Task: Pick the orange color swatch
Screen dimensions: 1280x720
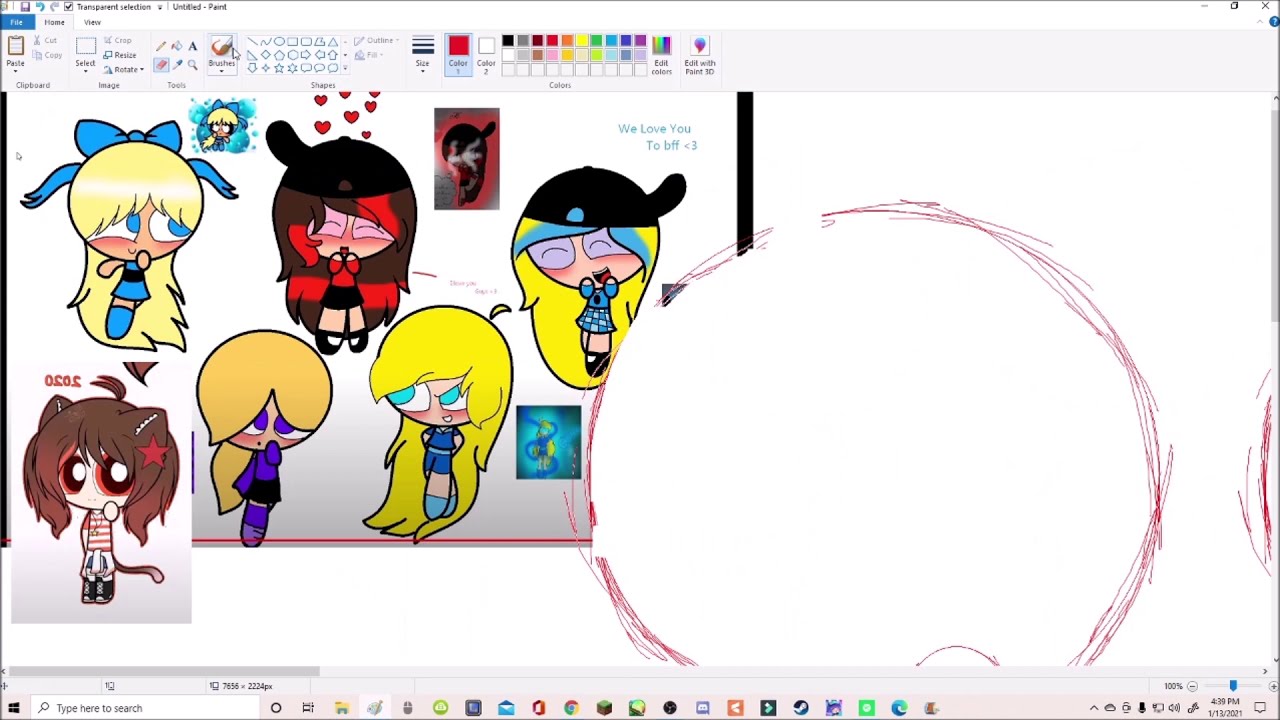Action: (567, 41)
